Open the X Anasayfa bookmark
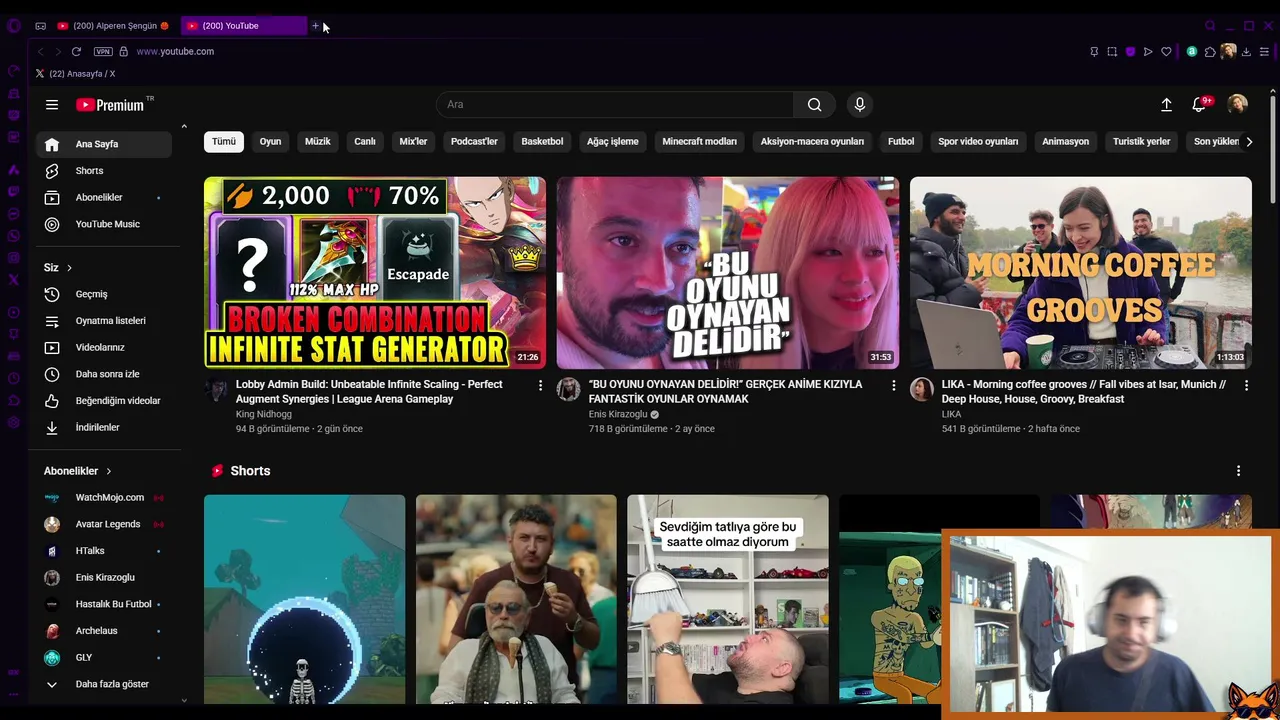Image resolution: width=1280 pixels, height=720 pixels. tap(75, 74)
